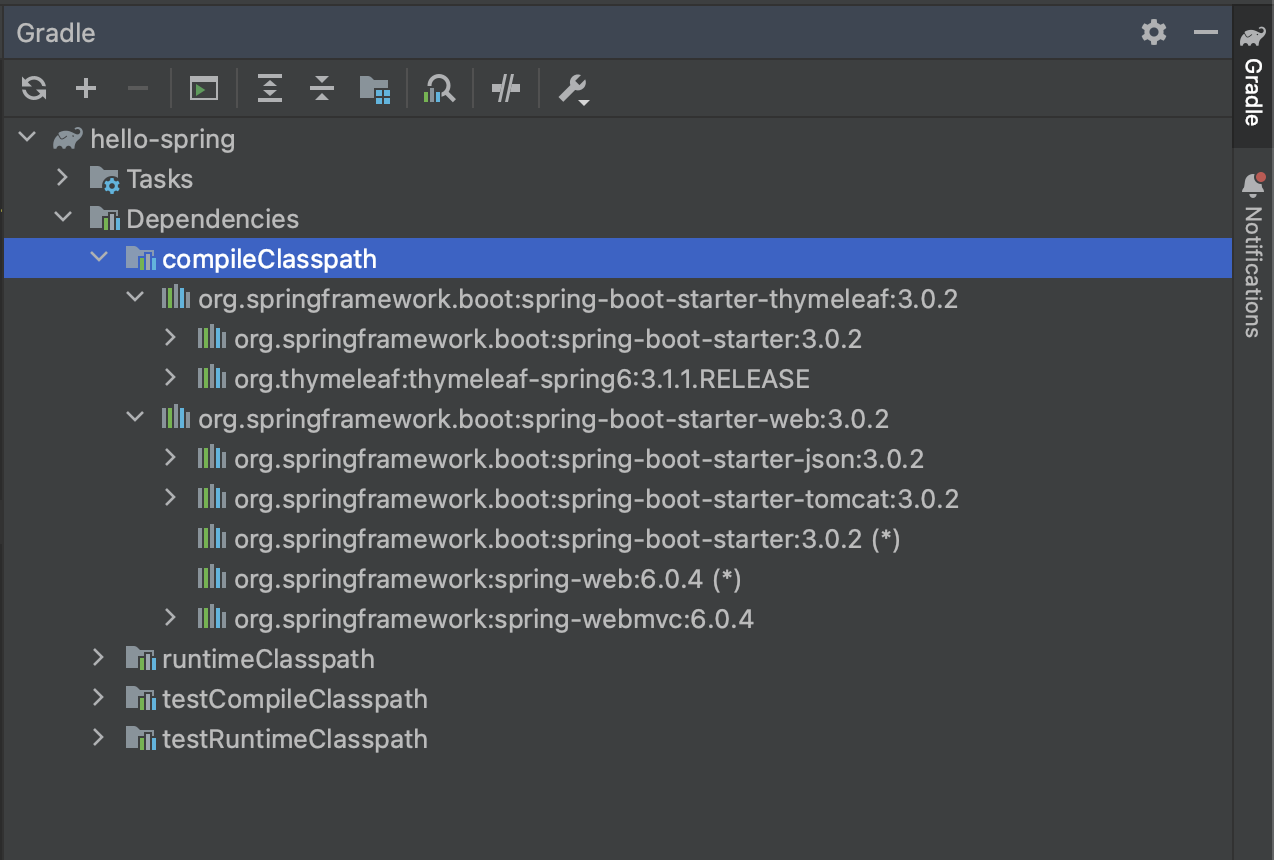Expand the Tasks node
Image resolution: width=1274 pixels, height=860 pixels.
click(x=62, y=178)
